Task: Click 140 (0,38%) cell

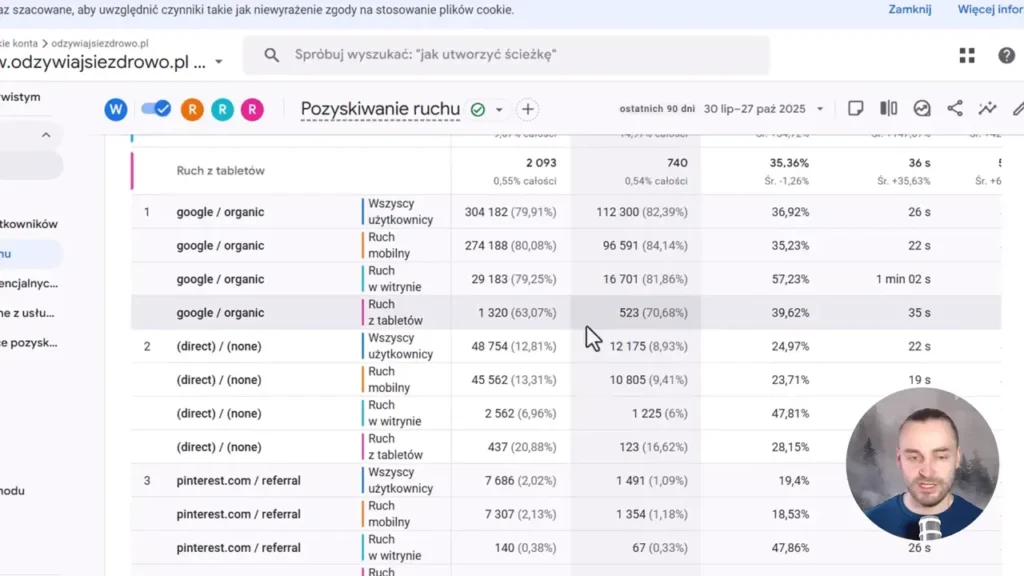Action: pos(526,548)
